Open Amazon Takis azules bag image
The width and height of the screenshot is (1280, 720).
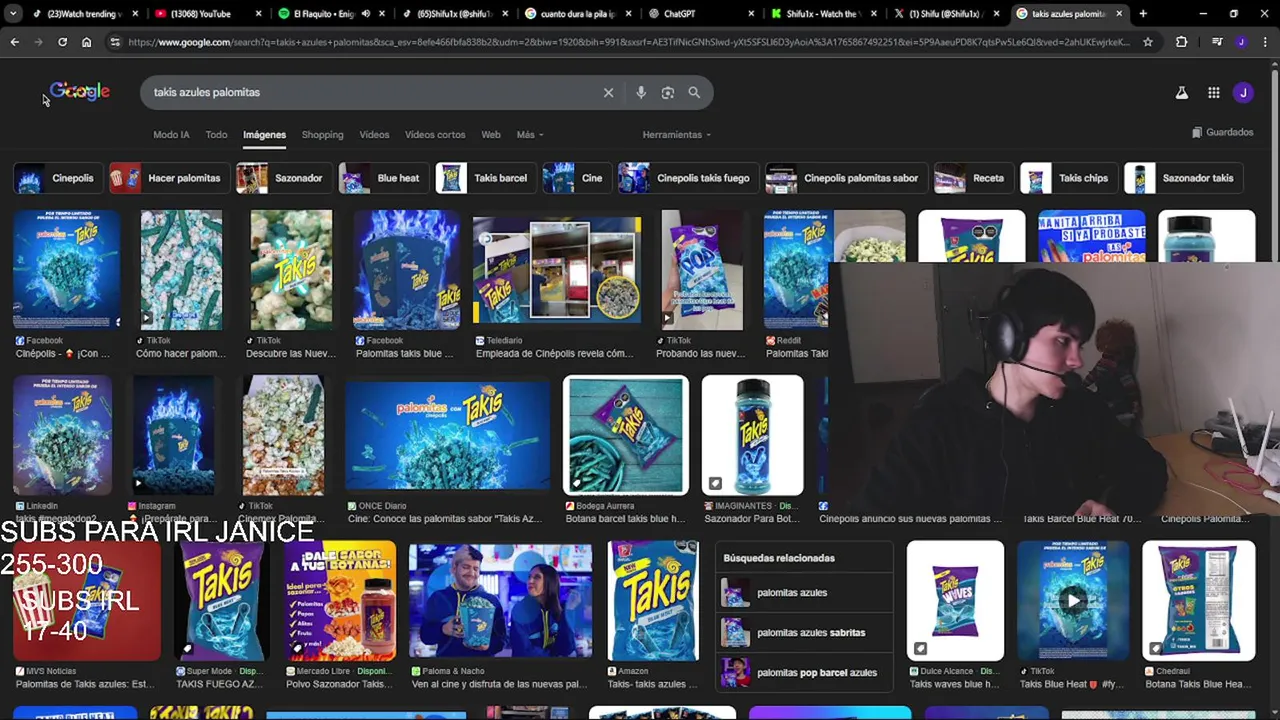point(653,601)
